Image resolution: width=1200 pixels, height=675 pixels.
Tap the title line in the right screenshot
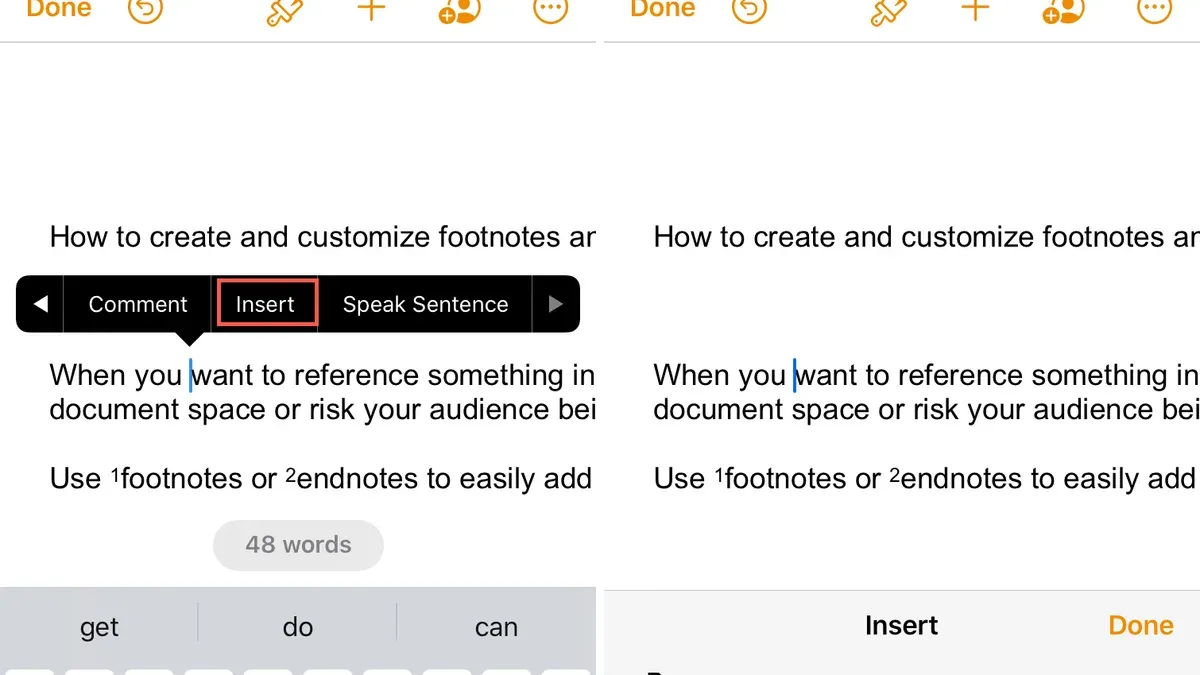coord(927,237)
